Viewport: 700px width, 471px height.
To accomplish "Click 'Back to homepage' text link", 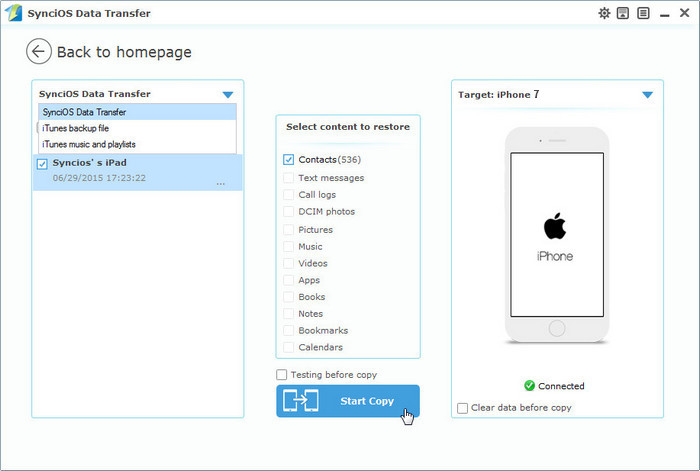I will [x=124, y=52].
